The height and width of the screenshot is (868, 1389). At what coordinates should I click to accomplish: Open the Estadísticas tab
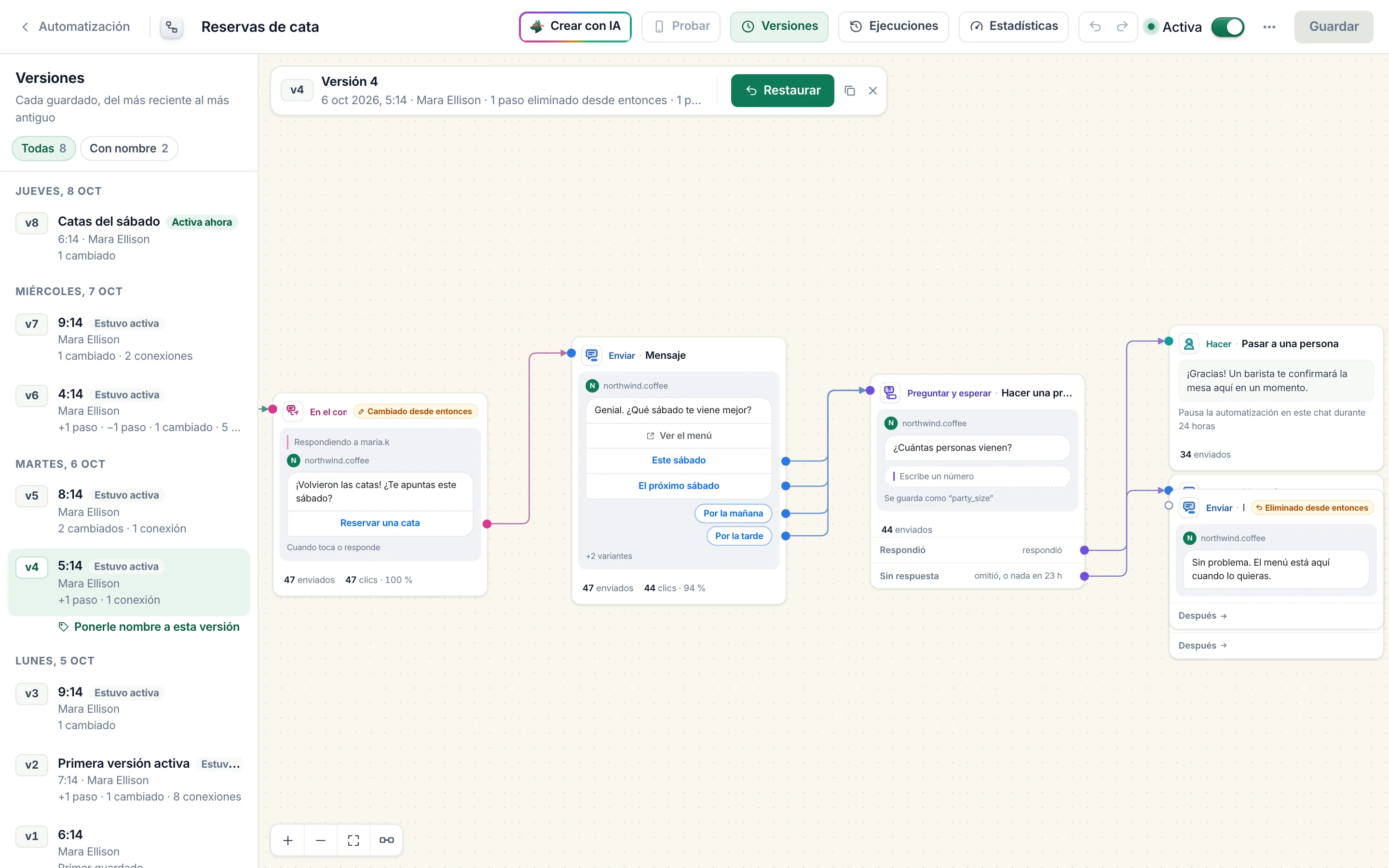[x=1013, y=27]
